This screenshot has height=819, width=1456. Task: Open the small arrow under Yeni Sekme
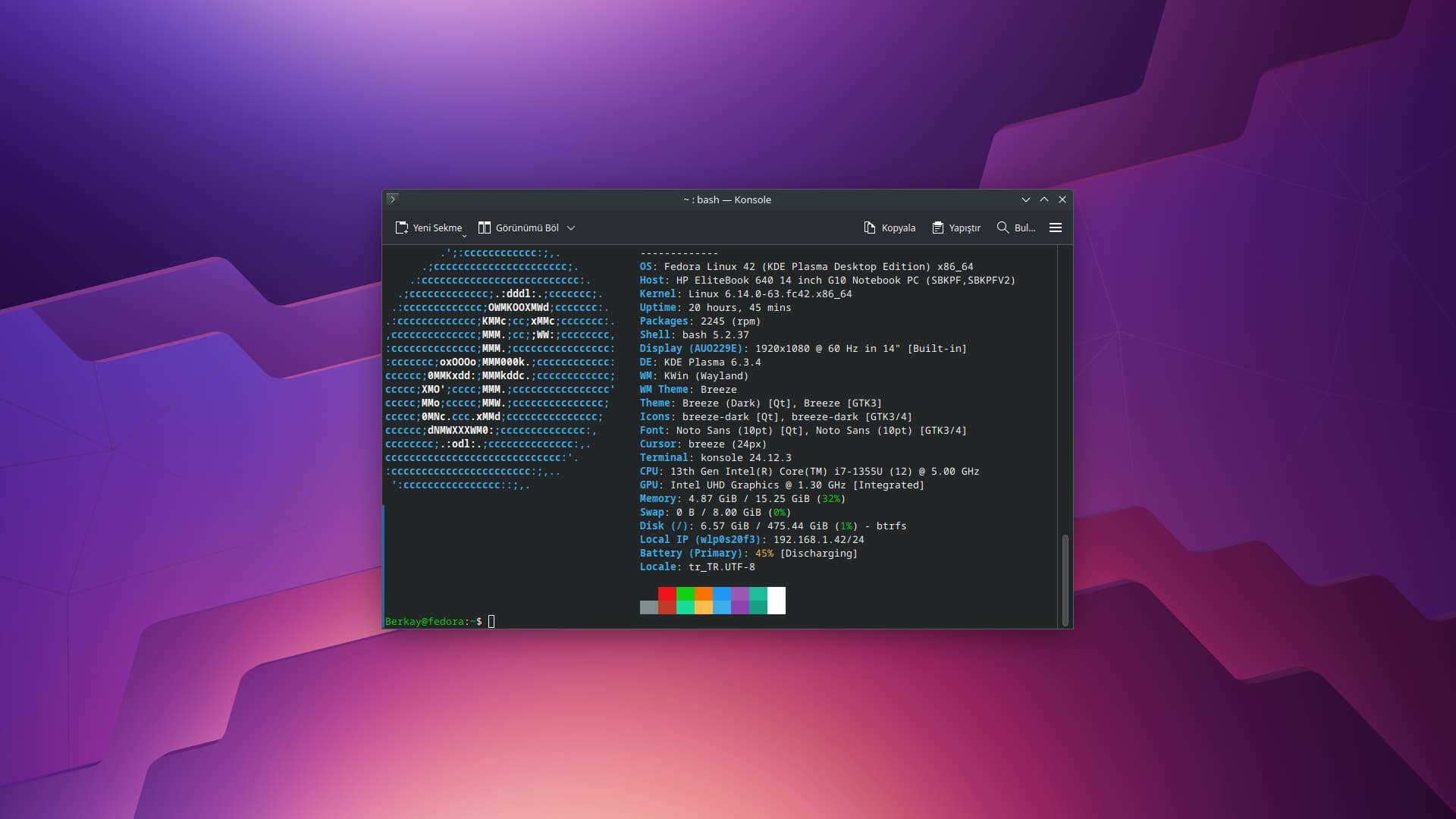tap(464, 236)
